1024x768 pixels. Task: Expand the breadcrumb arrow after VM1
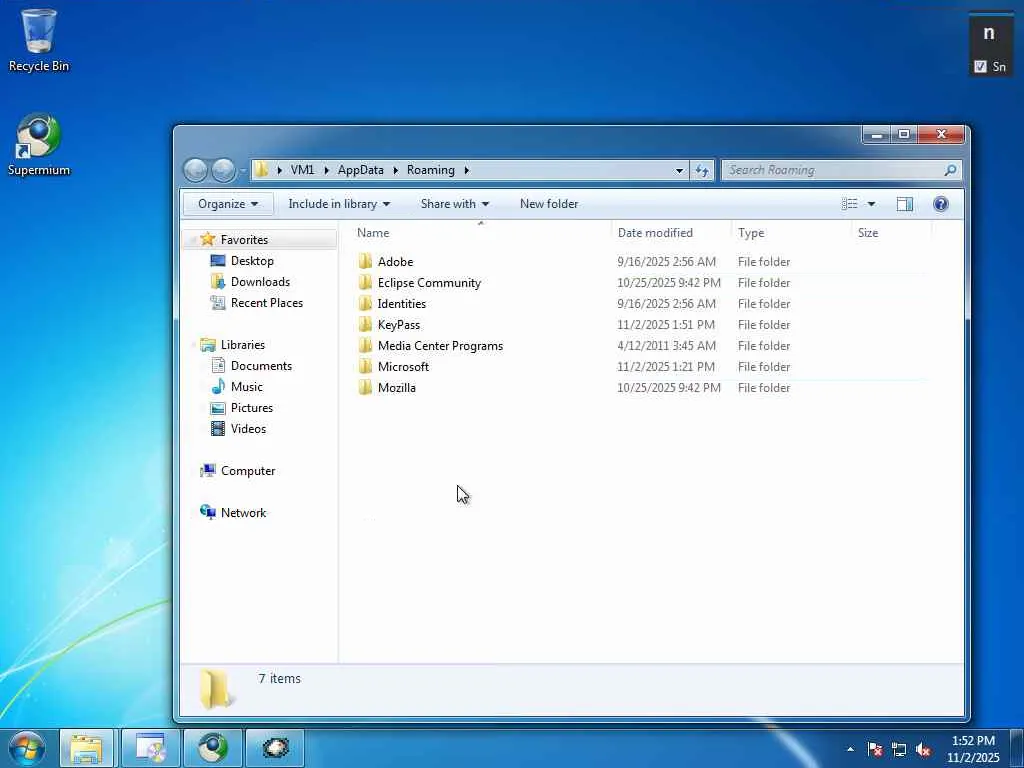coord(326,170)
